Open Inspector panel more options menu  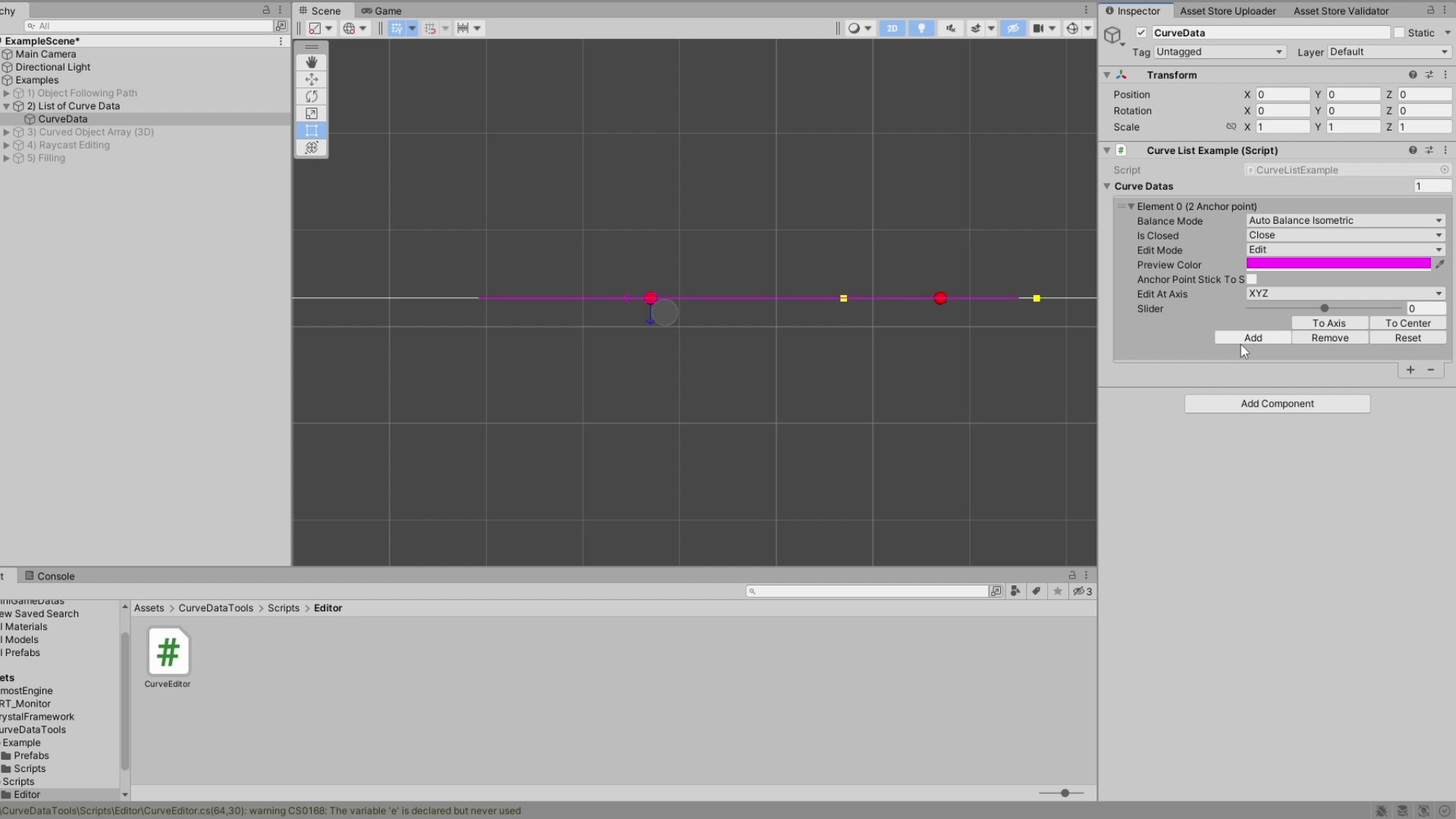[x=1445, y=10]
